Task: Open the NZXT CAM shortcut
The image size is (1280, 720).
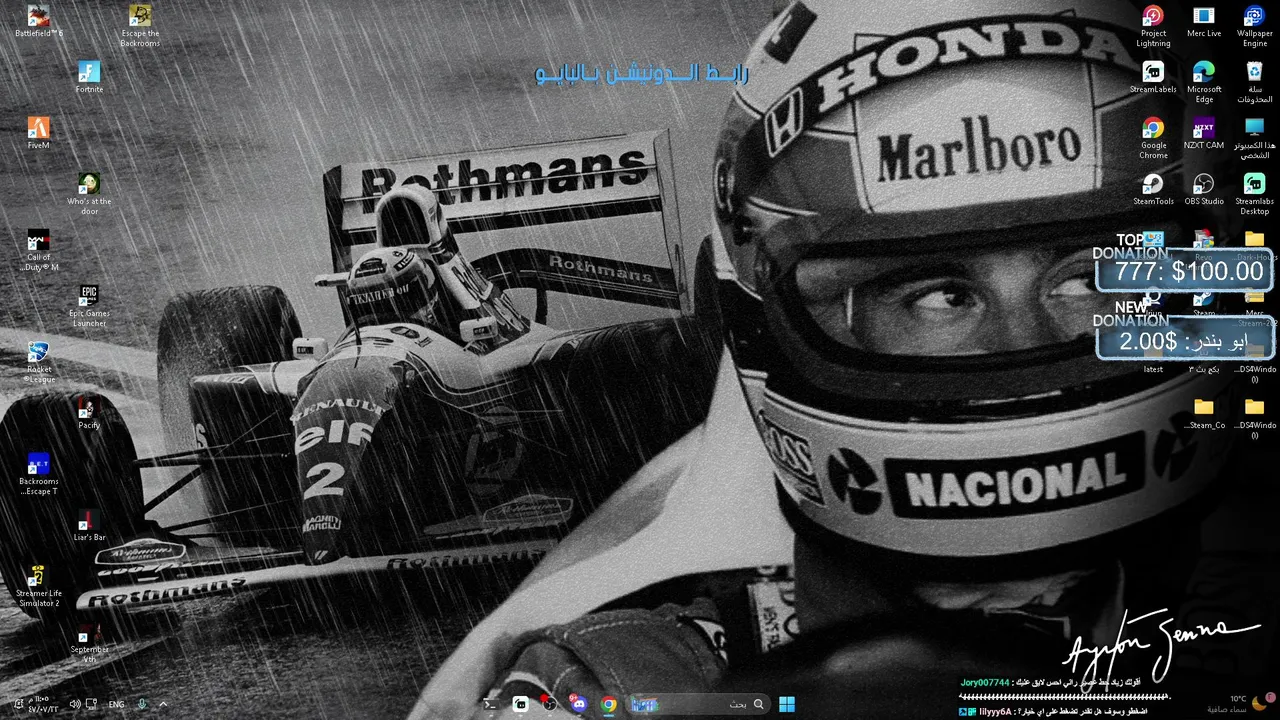Action: tap(1204, 133)
